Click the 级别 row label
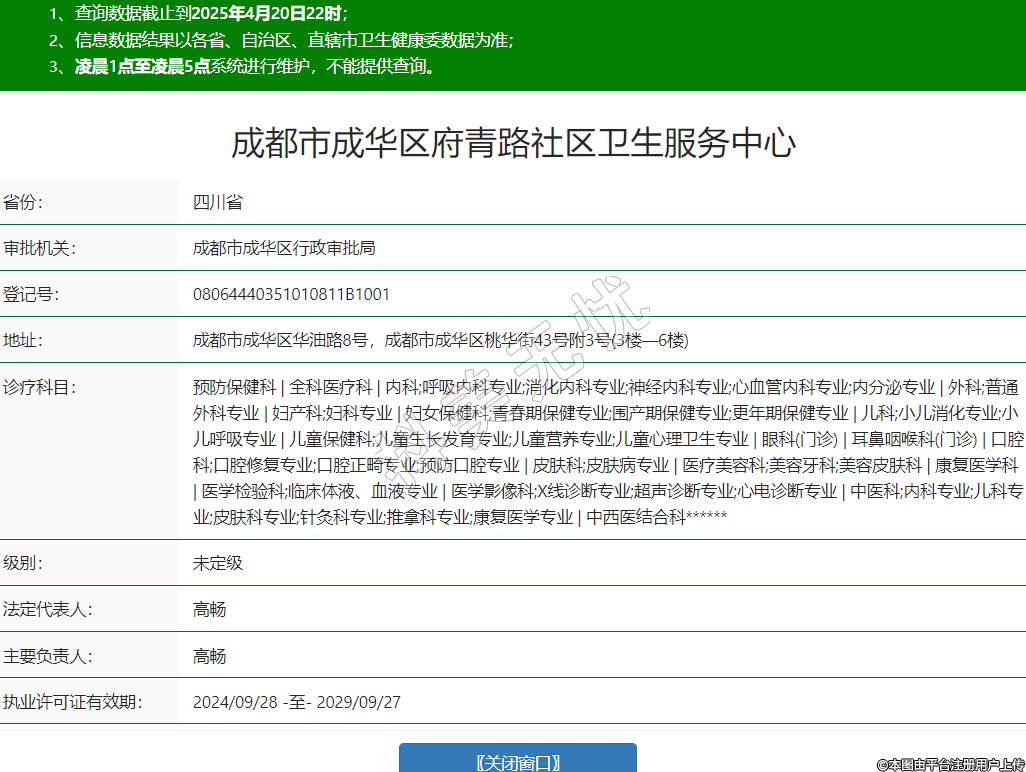Screen dimensions: 1026x772 pyautogui.click(x=24, y=563)
